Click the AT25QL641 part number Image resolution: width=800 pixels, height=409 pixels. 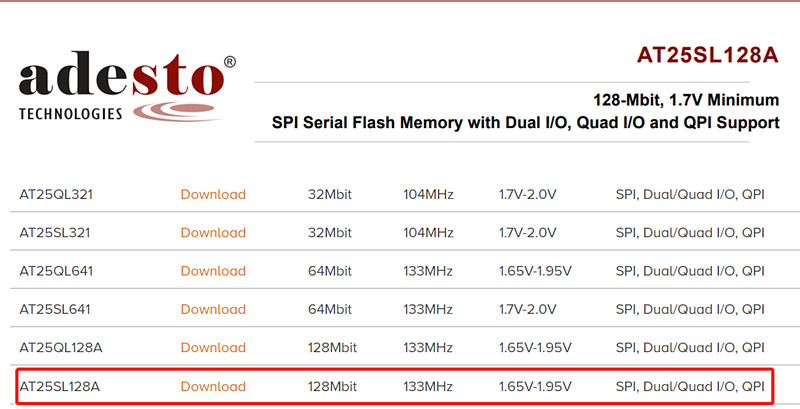pos(56,271)
